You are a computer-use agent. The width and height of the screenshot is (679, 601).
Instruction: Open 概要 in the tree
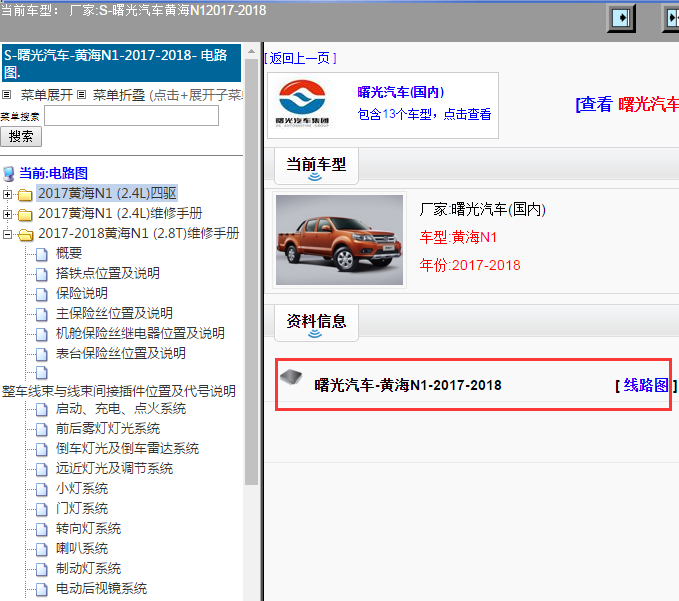coord(69,253)
